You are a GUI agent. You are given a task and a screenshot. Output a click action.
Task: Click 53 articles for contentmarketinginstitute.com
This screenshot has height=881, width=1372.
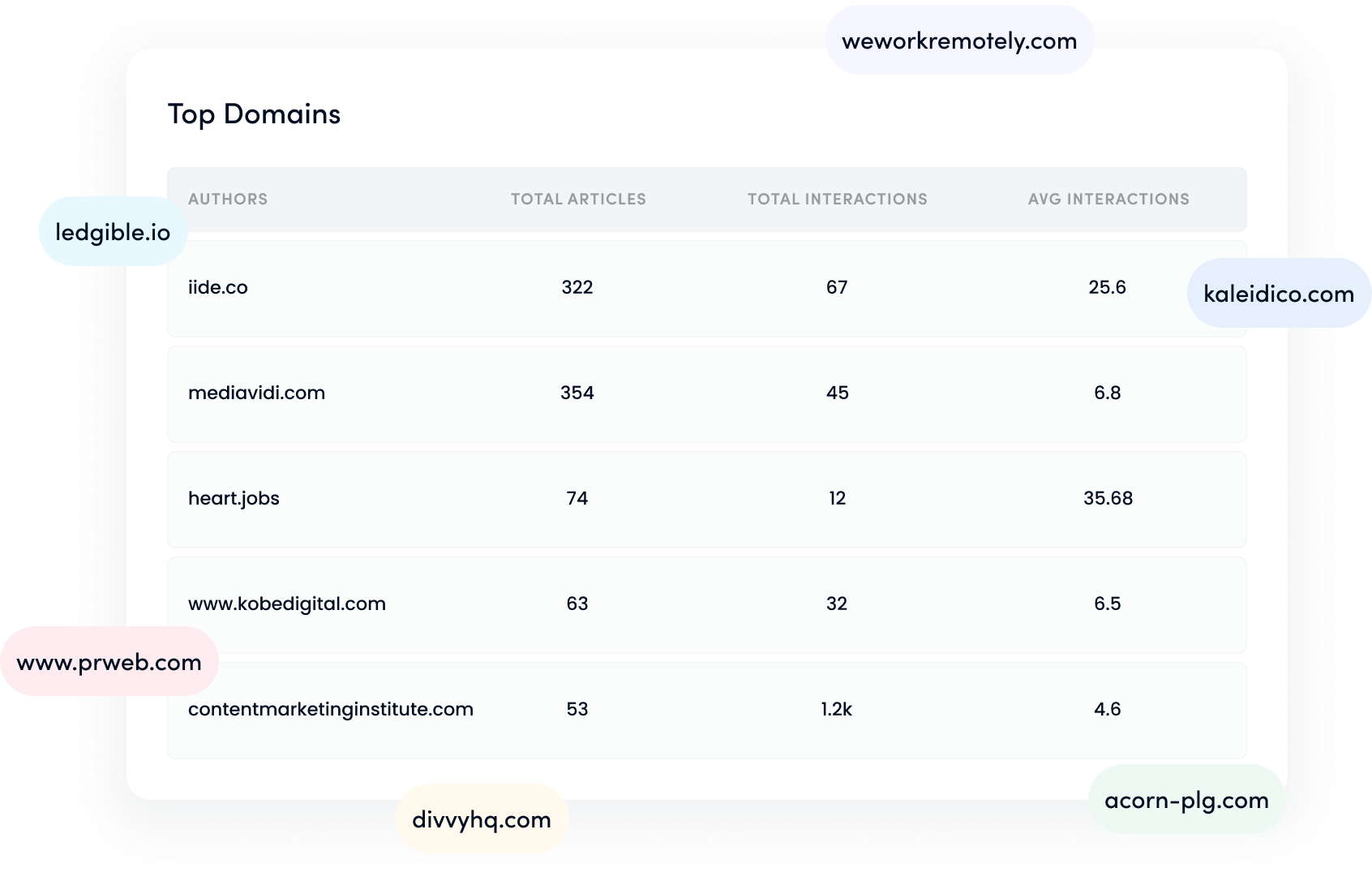click(x=577, y=709)
